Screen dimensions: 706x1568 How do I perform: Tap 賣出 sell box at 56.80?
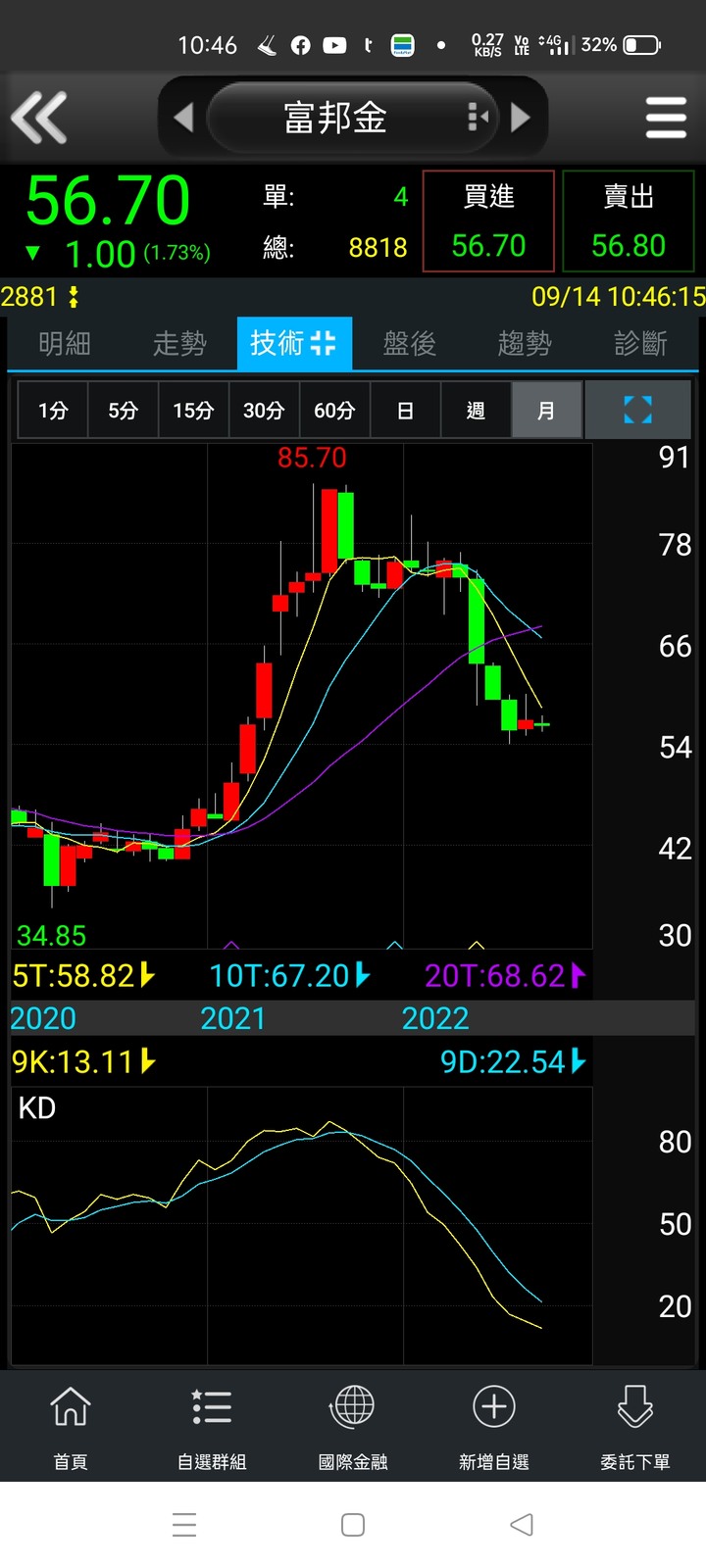pos(629,220)
